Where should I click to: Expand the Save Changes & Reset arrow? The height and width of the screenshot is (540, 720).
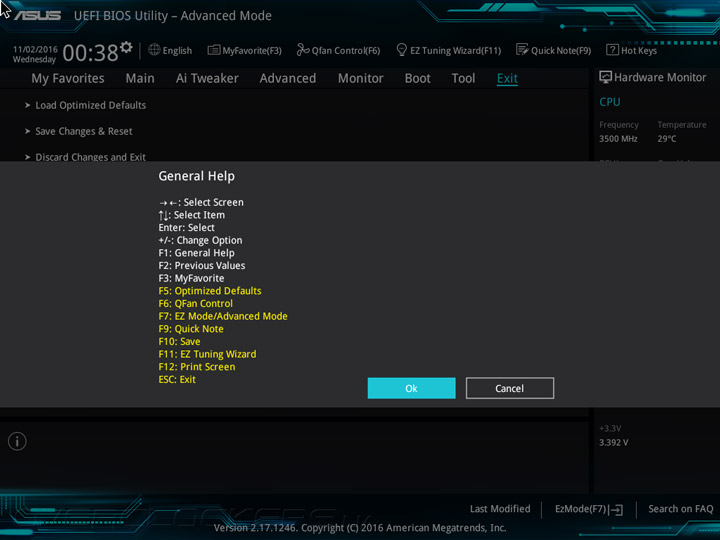28,131
